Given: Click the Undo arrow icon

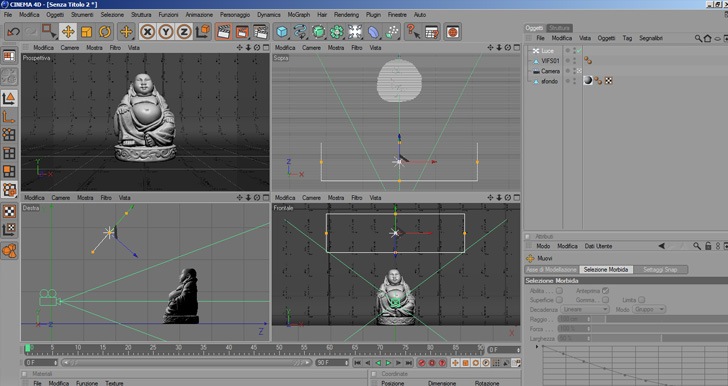Looking at the screenshot, I should pos(13,32).
